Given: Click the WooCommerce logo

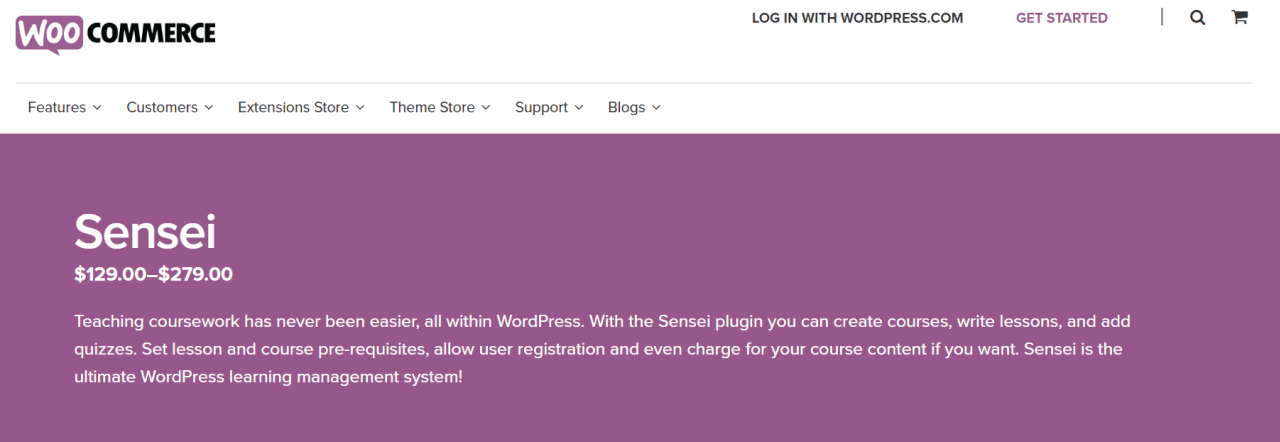Looking at the screenshot, I should pyautogui.click(x=115, y=33).
